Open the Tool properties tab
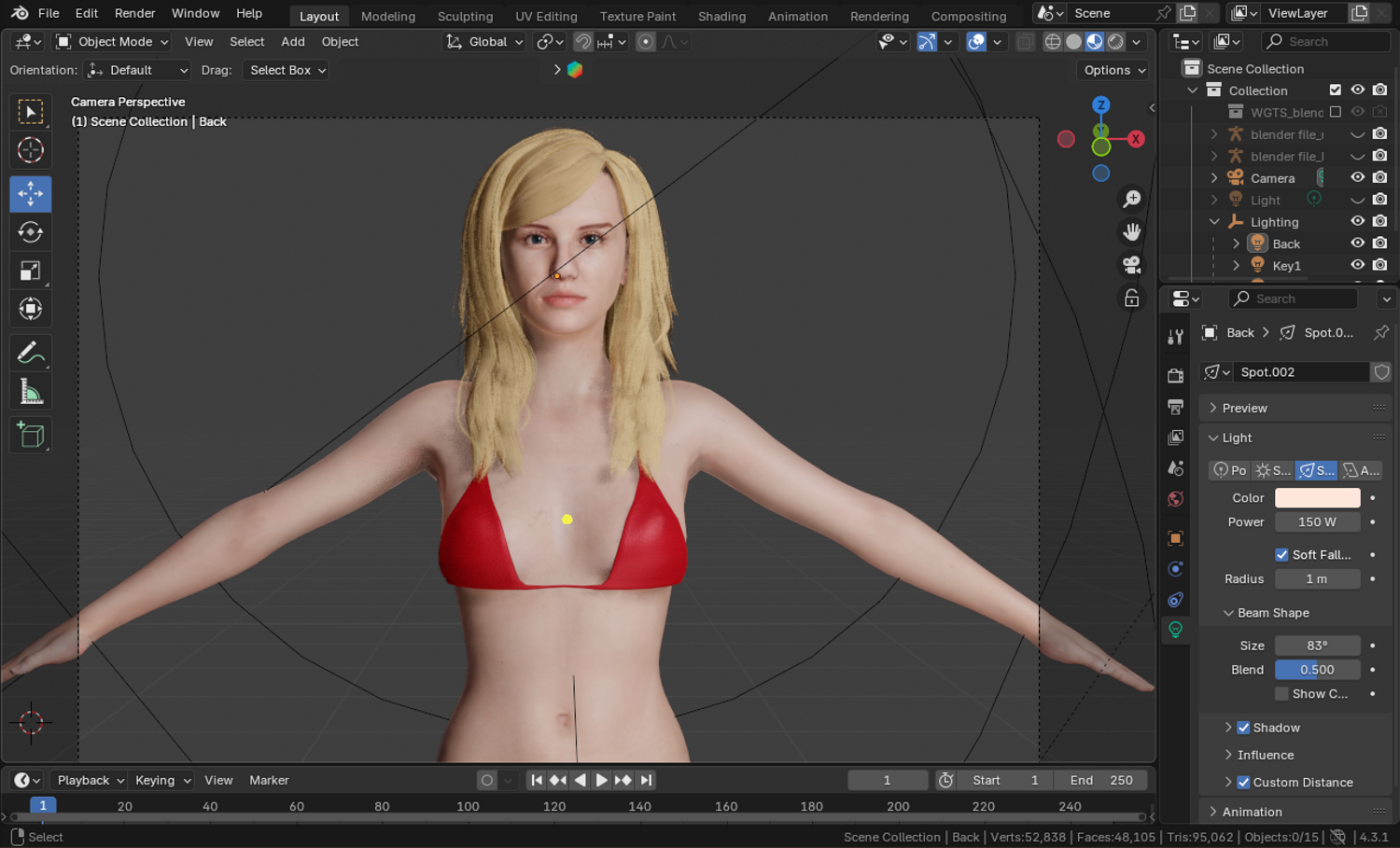Viewport: 1400px width, 848px height. [1176, 337]
